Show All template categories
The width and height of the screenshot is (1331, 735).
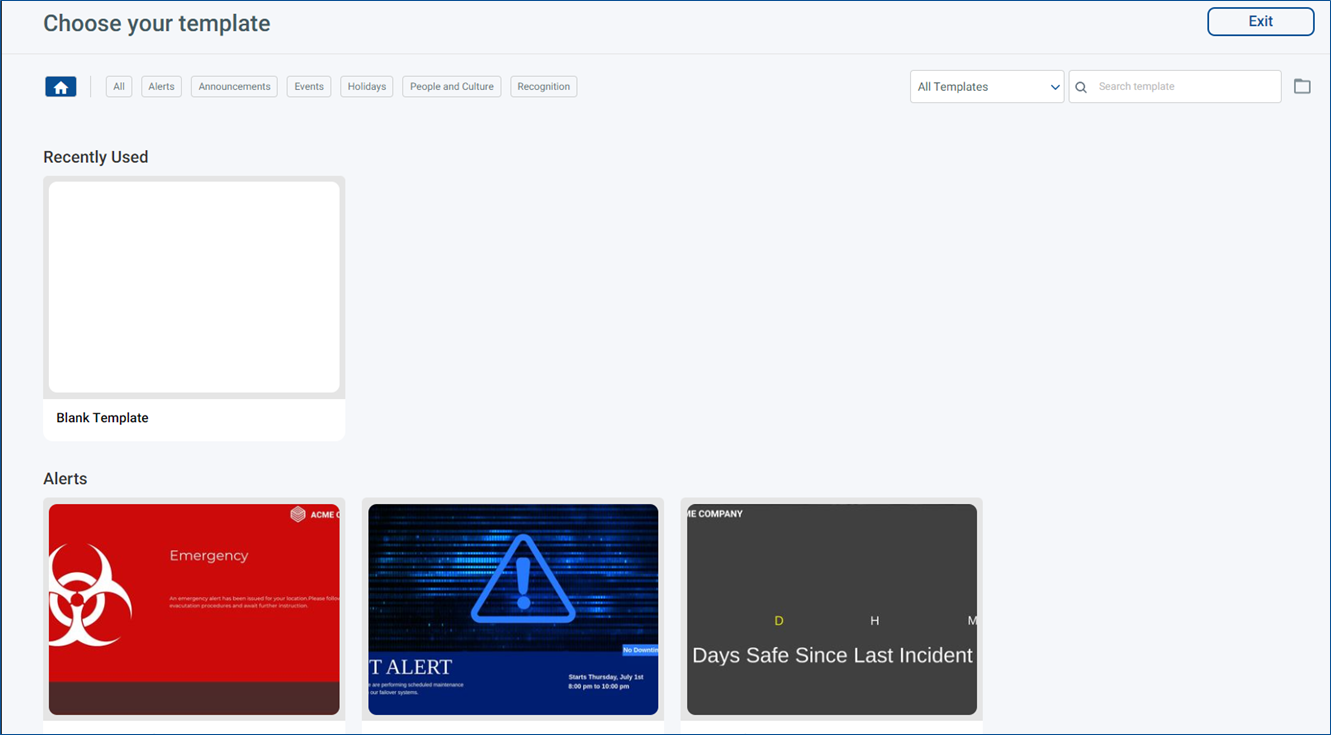pos(119,87)
